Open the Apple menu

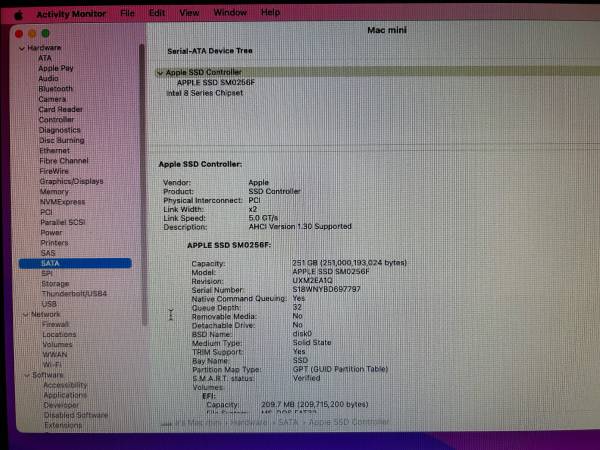click(17, 13)
